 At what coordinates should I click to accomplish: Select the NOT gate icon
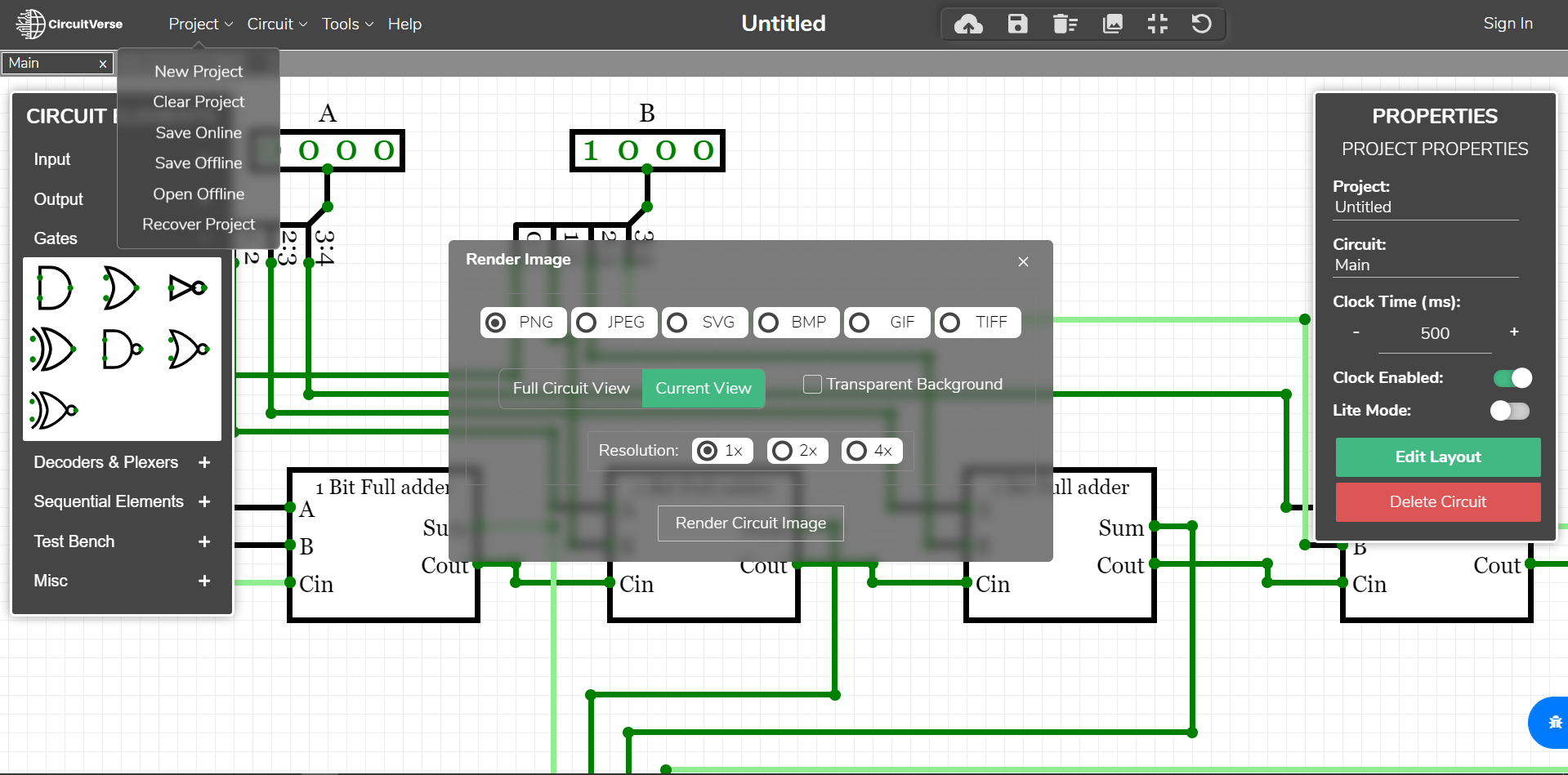point(187,287)
